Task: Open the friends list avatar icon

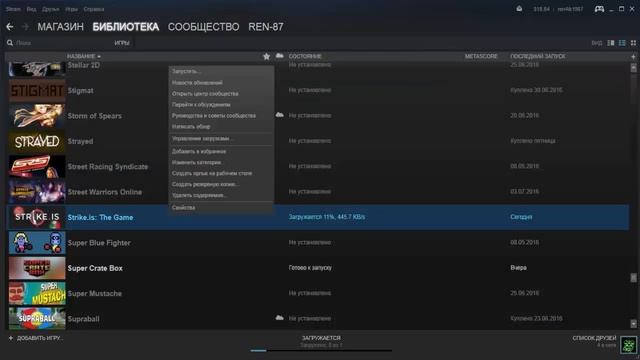Action: tap(629, 345)
